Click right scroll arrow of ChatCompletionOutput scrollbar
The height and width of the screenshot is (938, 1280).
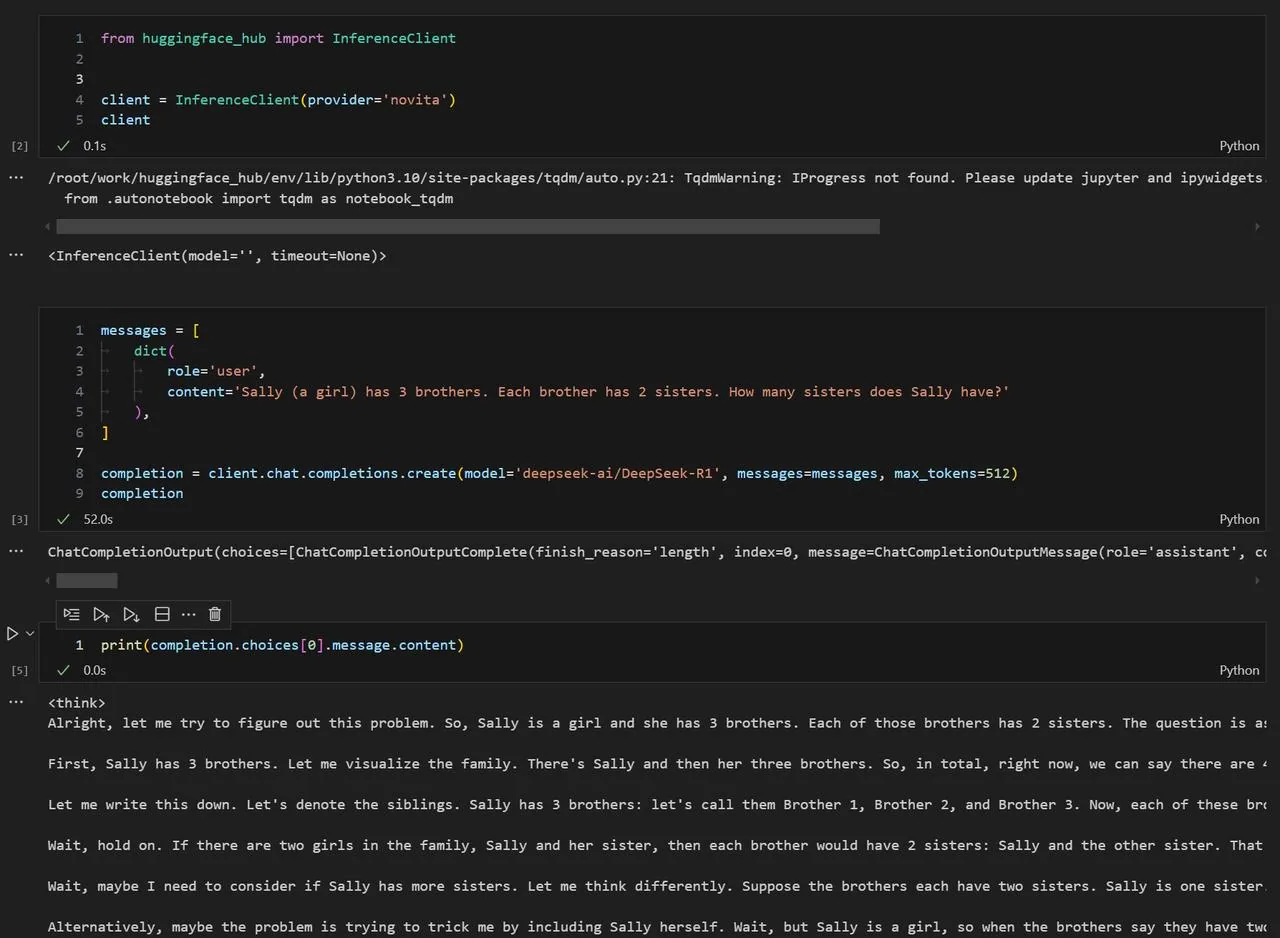(1257, 580)
